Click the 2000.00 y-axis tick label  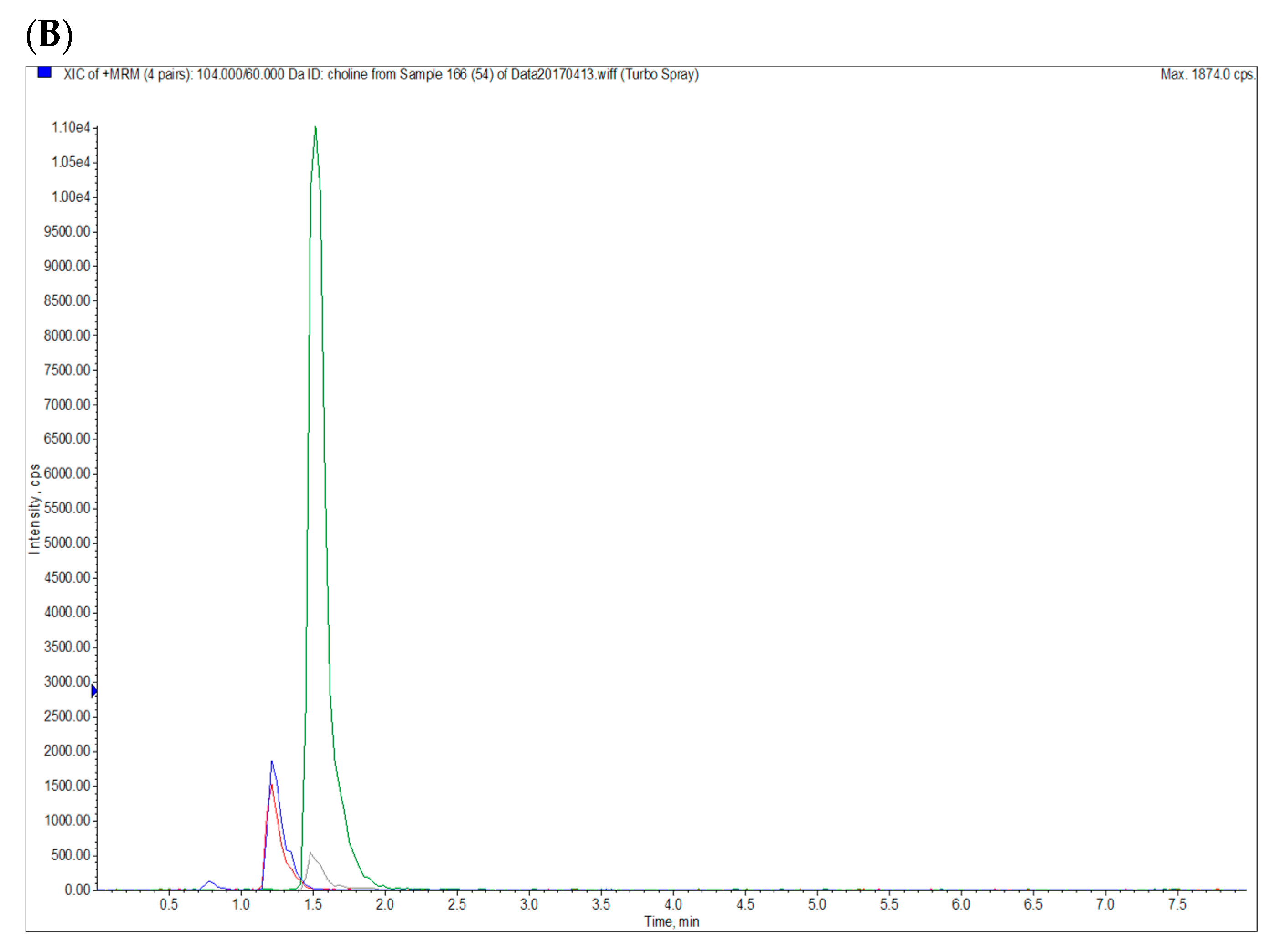(67, 751)
